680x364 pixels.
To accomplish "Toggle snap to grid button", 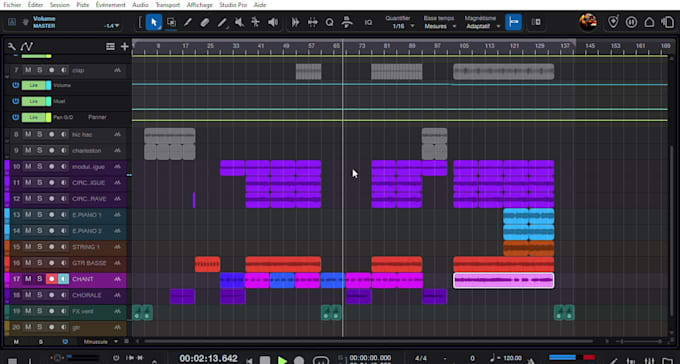I will tap(513, 22).
